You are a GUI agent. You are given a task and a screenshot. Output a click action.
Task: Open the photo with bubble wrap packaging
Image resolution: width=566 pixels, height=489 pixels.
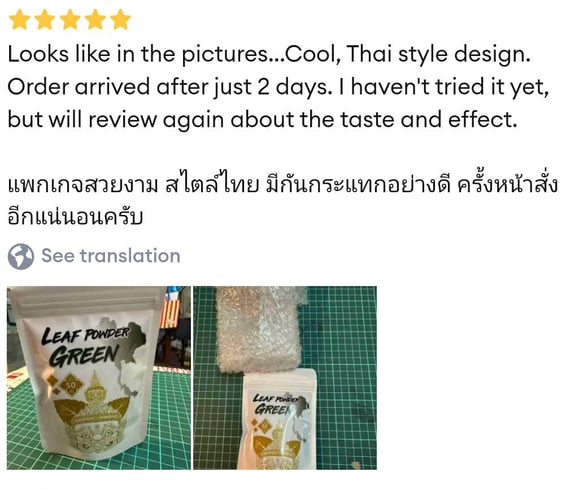(285, 378)
